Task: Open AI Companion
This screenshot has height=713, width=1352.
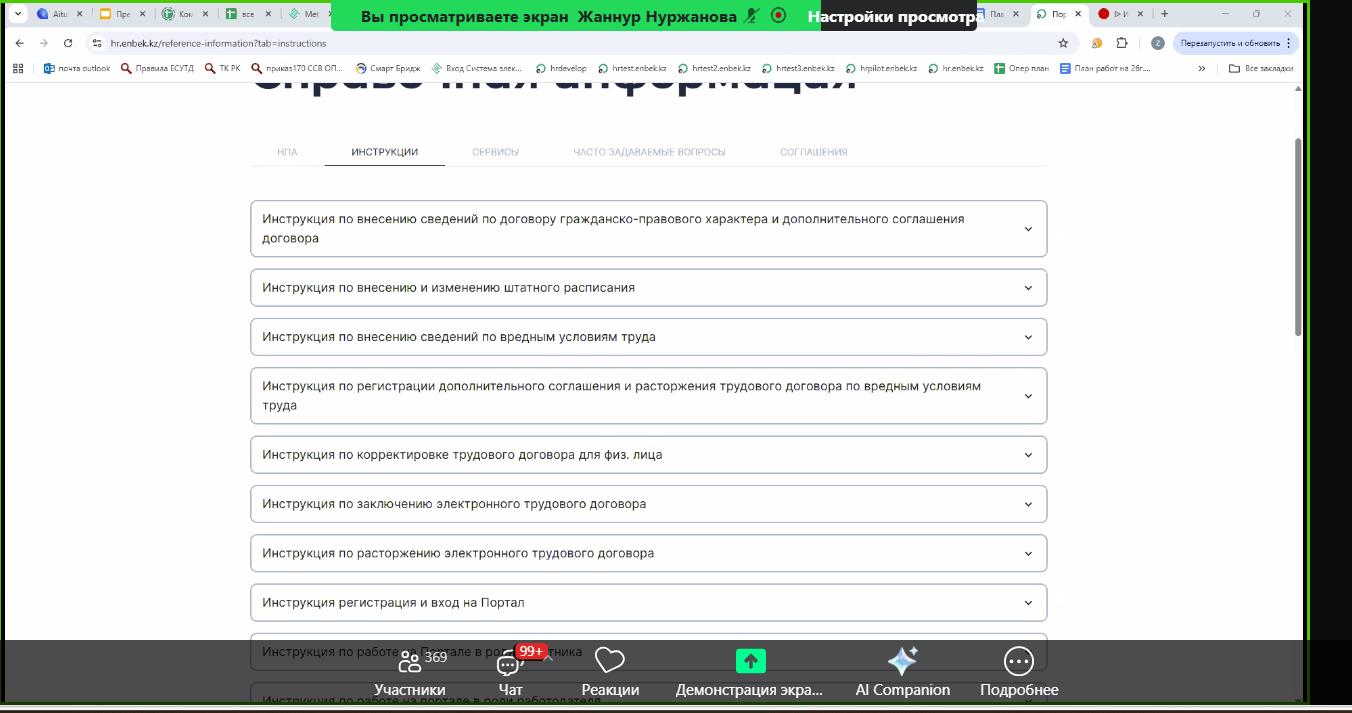Action: 903,672
